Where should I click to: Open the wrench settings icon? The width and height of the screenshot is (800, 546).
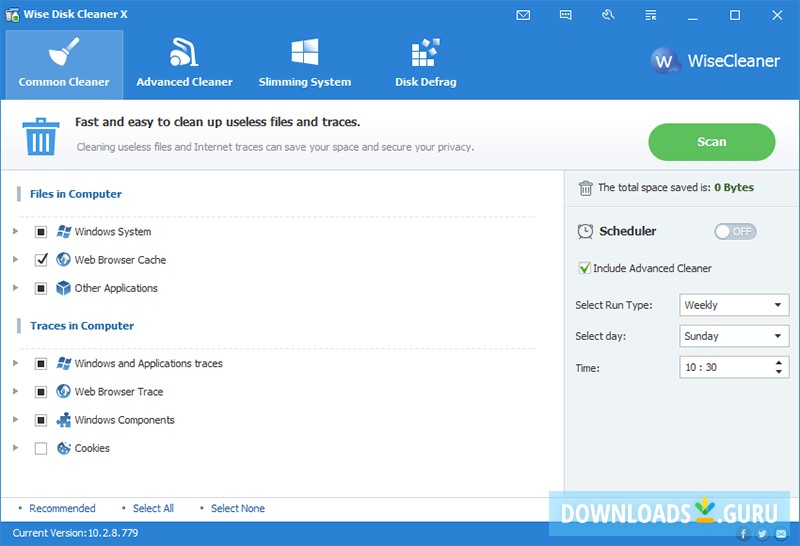[608, 15]
